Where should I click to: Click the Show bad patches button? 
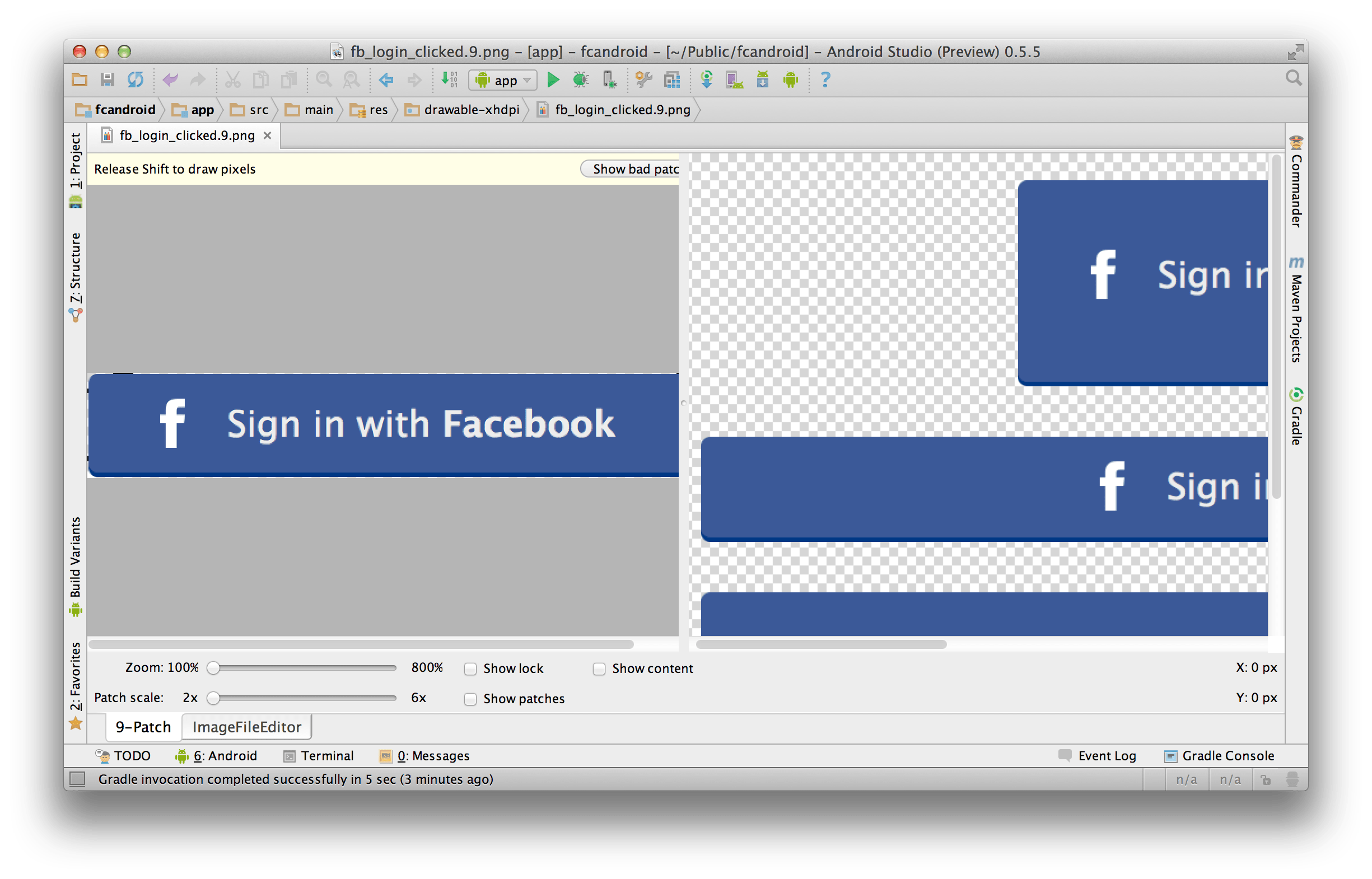point(631,169)
